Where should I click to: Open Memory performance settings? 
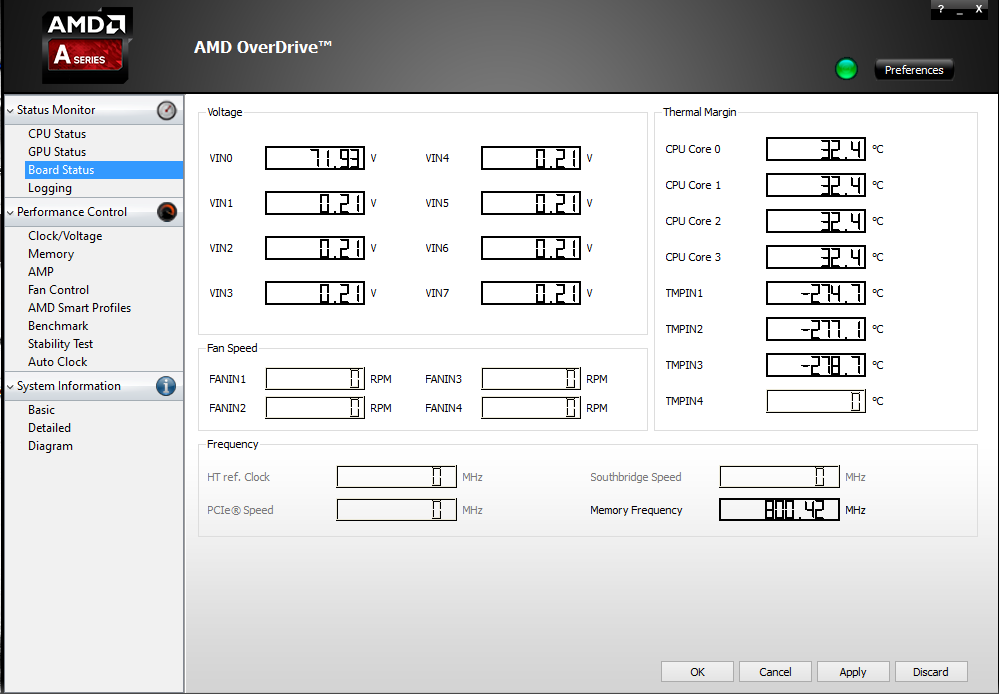[51, 254]
